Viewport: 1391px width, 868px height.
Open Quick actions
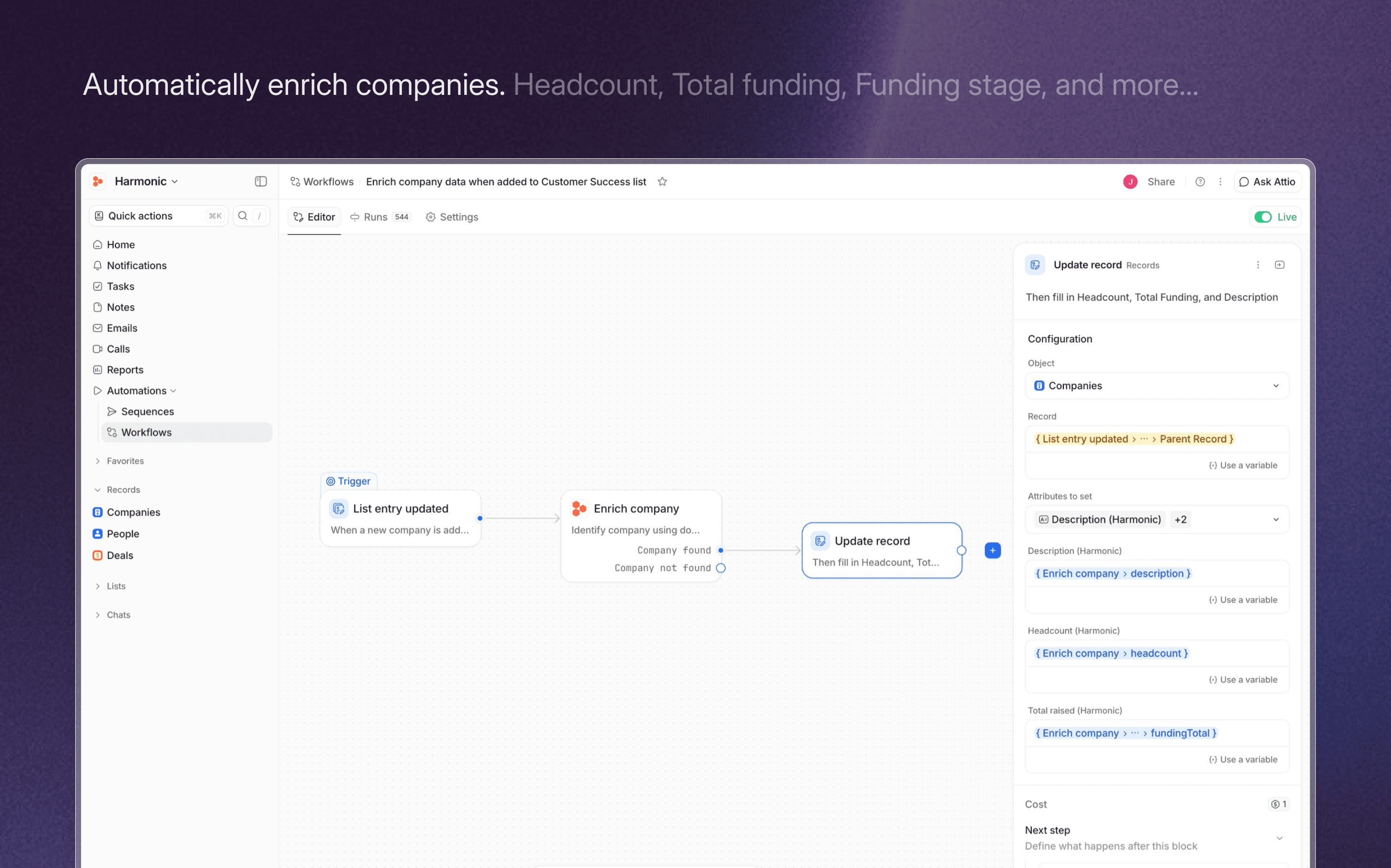[x=158, y=216]
